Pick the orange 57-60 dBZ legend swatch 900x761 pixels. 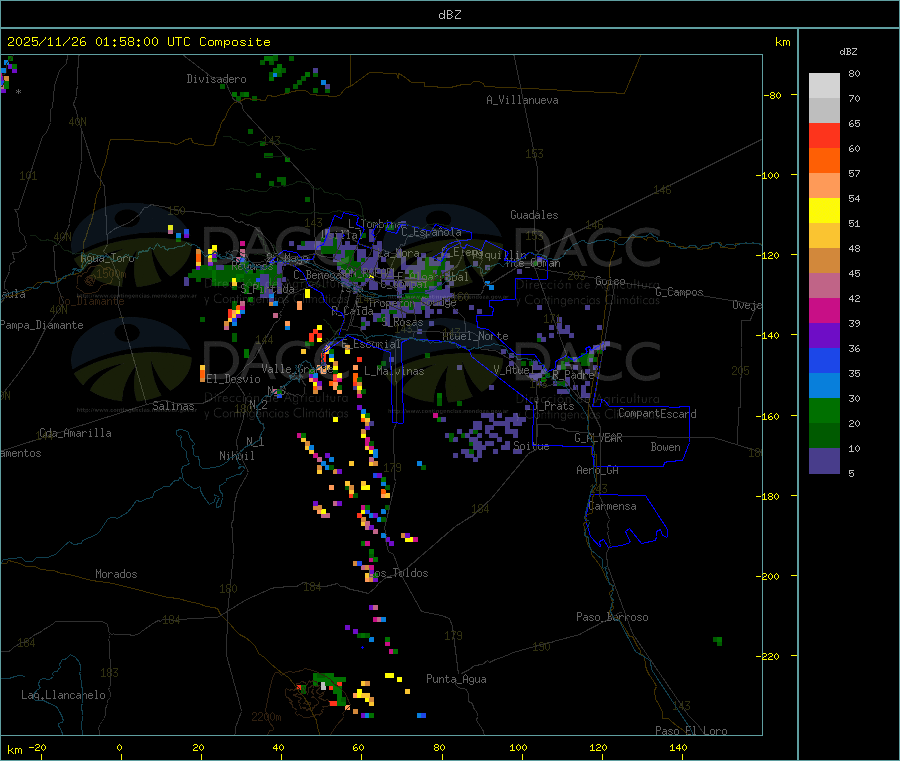(824, 161)
